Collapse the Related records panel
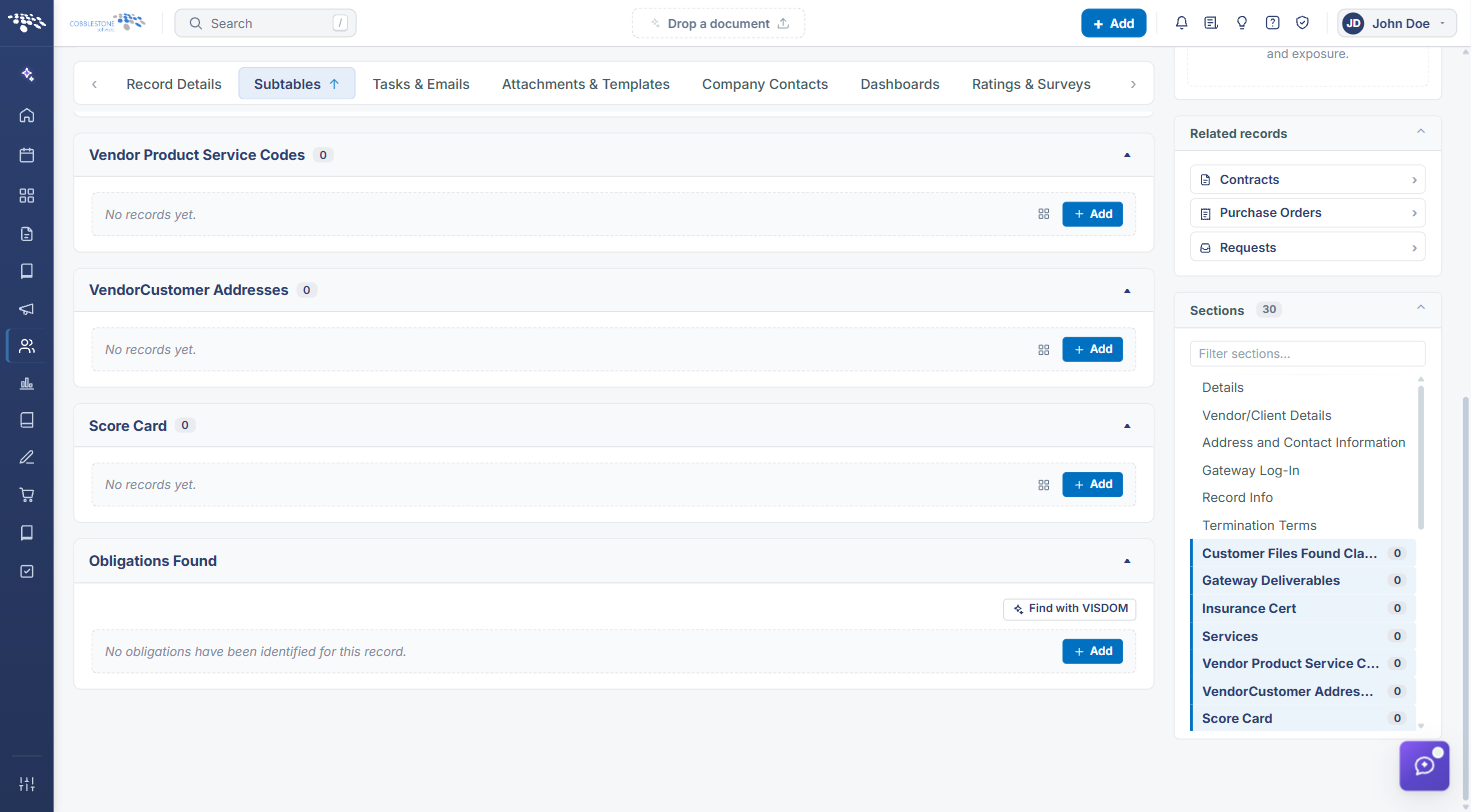 pos(1421,132)
